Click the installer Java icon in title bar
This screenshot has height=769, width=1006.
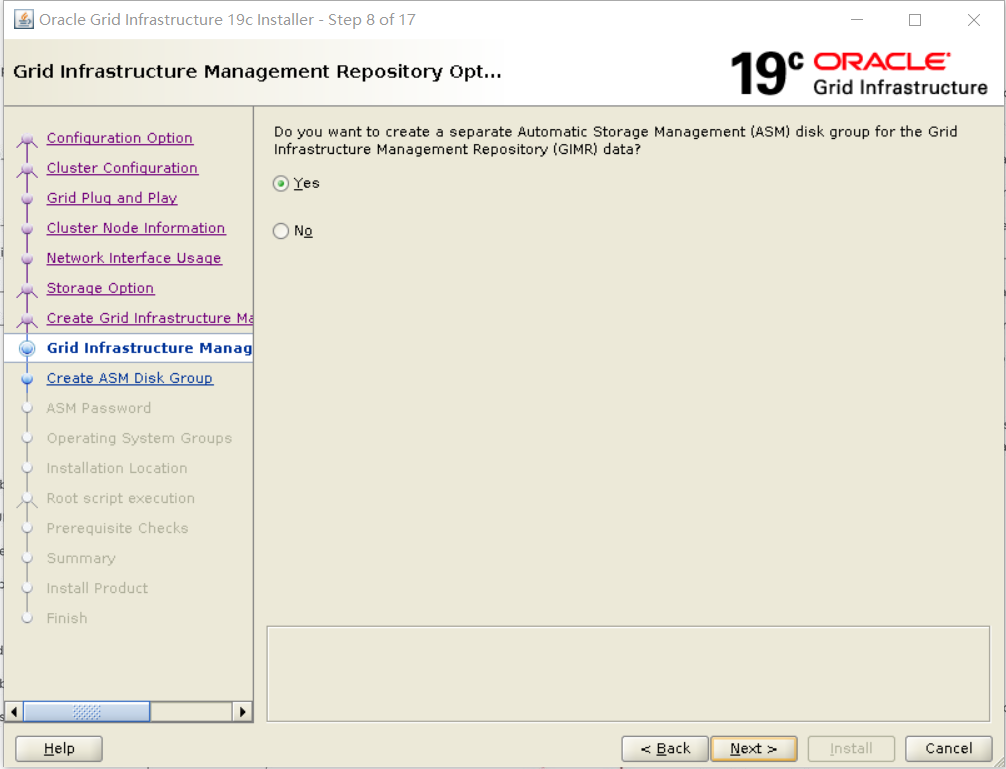(x=24, y=20)
